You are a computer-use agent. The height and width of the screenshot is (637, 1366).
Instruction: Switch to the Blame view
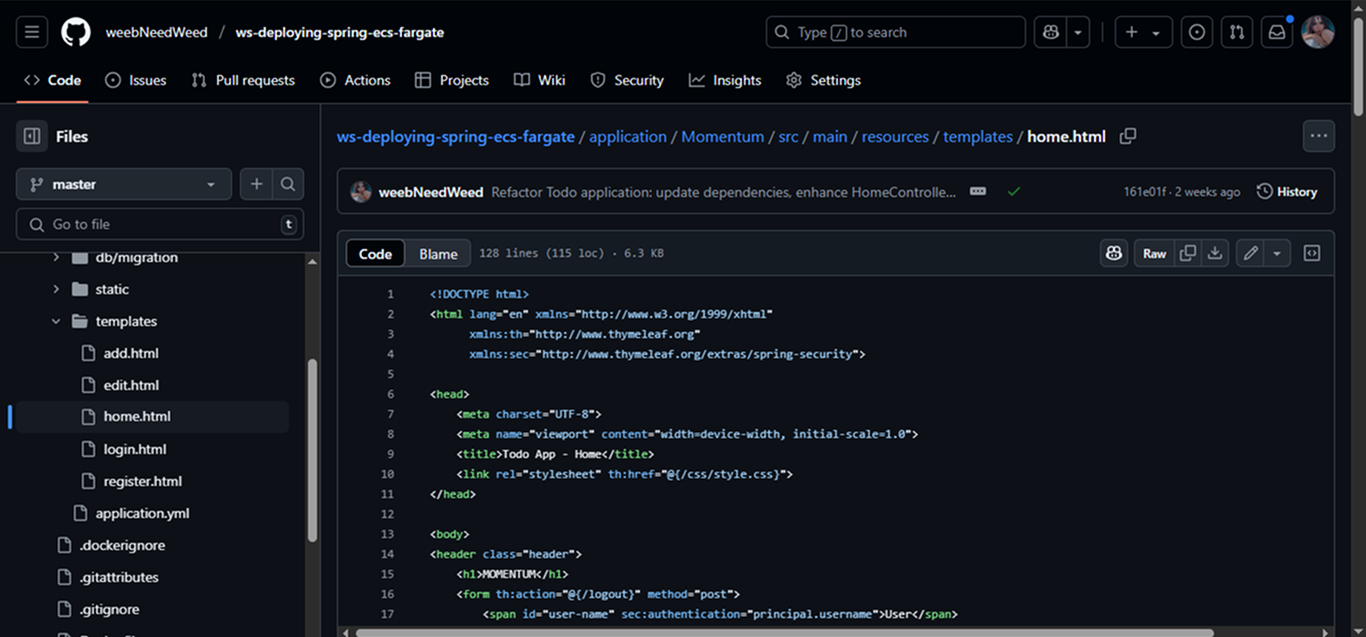pyautogui.click(x=438, y=254)
